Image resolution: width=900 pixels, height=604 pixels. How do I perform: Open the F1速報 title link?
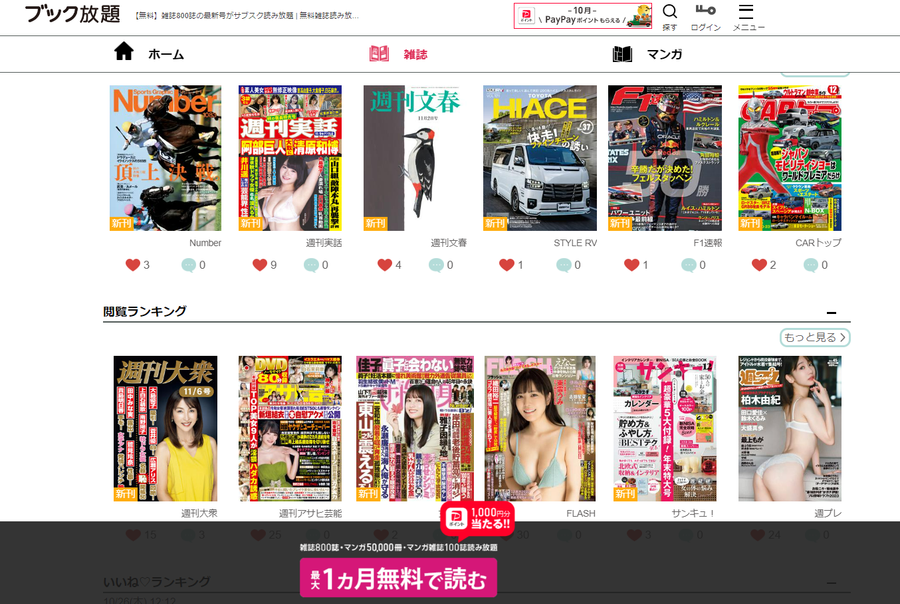point(707,243)
